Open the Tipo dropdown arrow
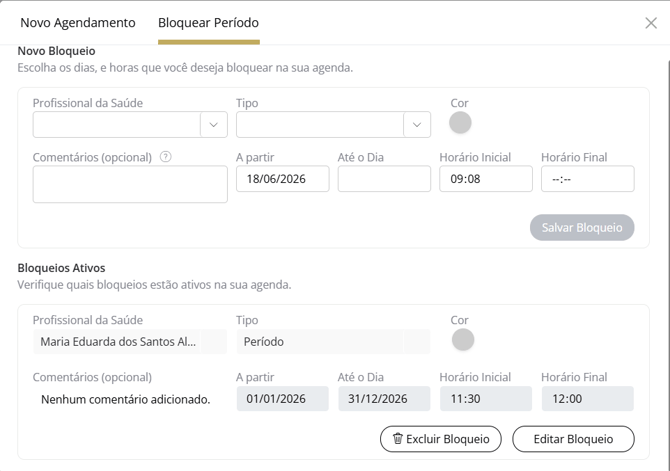Screen dimensions: 670x471 [x=417, y=124]
